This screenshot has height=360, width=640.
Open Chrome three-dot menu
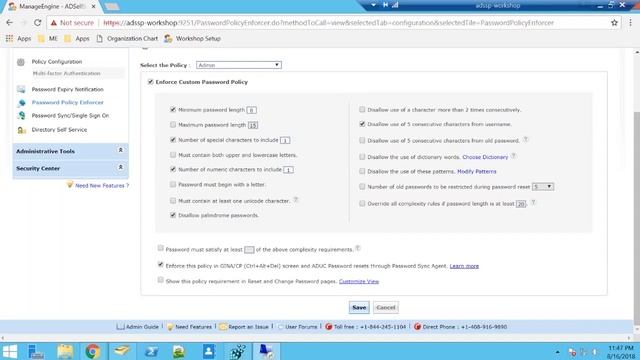click(x=631, y=23)
